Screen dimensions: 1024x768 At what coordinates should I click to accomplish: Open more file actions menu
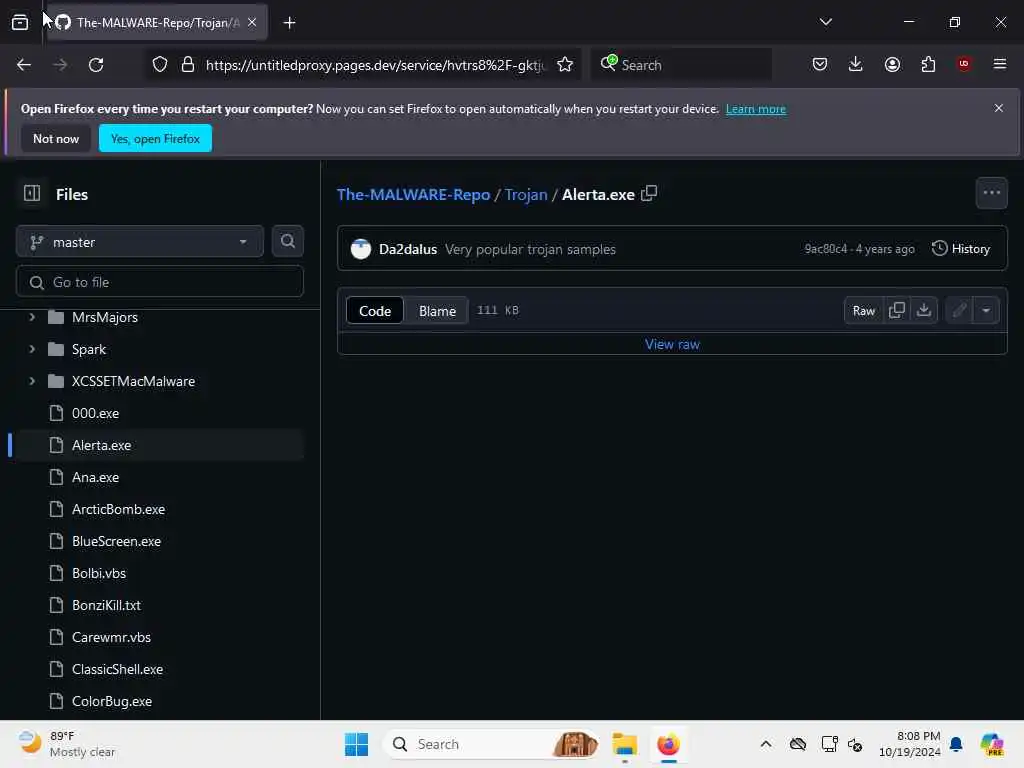click(991, 193)
